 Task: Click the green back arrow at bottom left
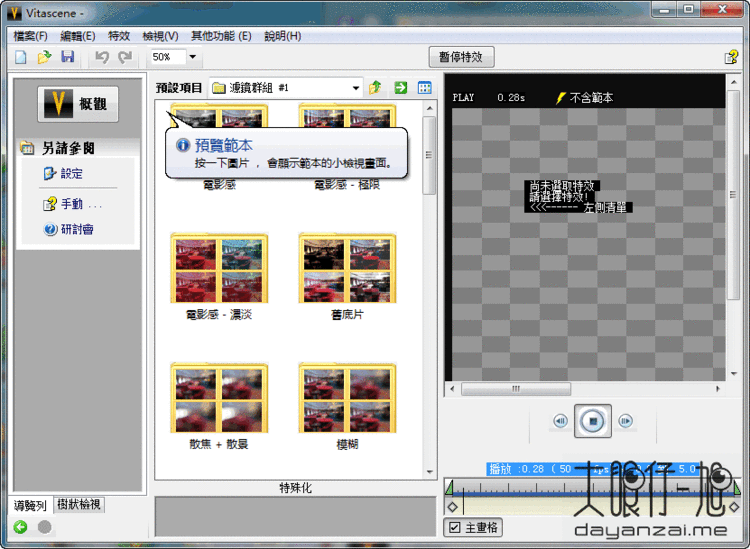[21, 527]
